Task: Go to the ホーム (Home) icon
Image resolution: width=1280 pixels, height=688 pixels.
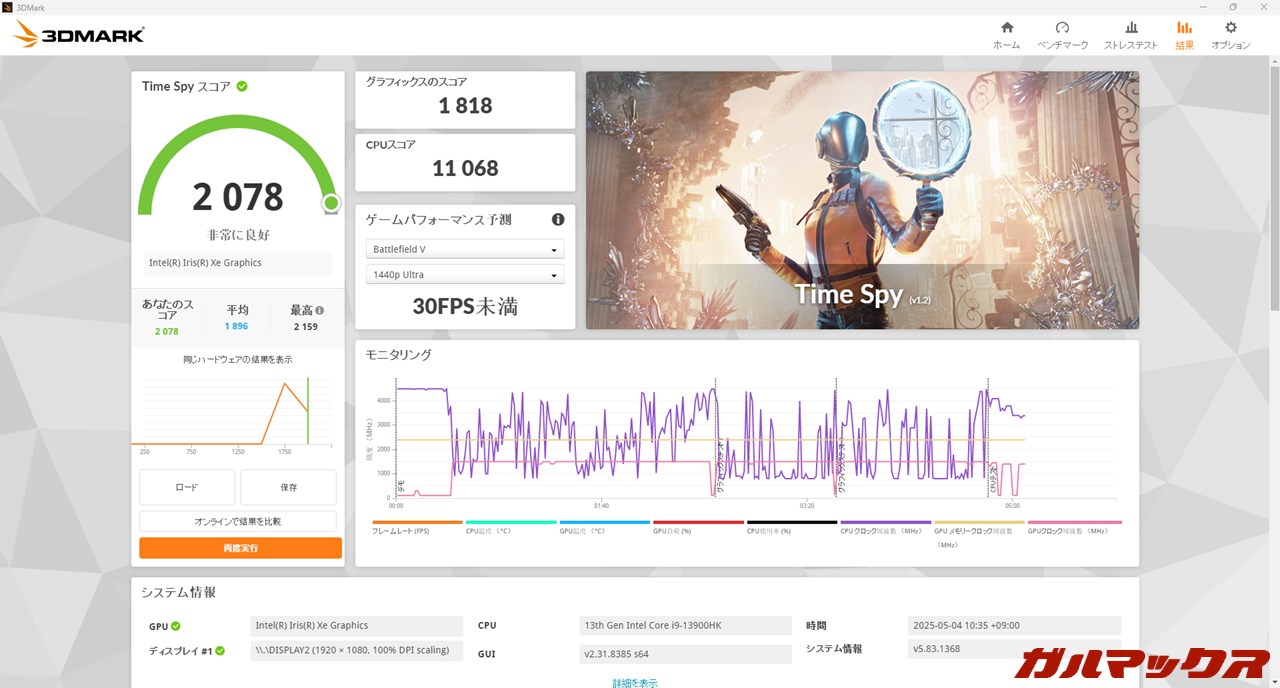Action: tap(1006, 28)
